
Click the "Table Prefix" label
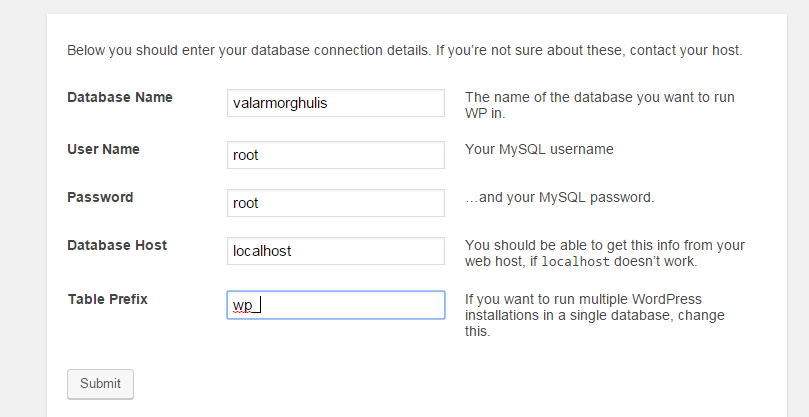pyautogui.click(x=107, y=299)
